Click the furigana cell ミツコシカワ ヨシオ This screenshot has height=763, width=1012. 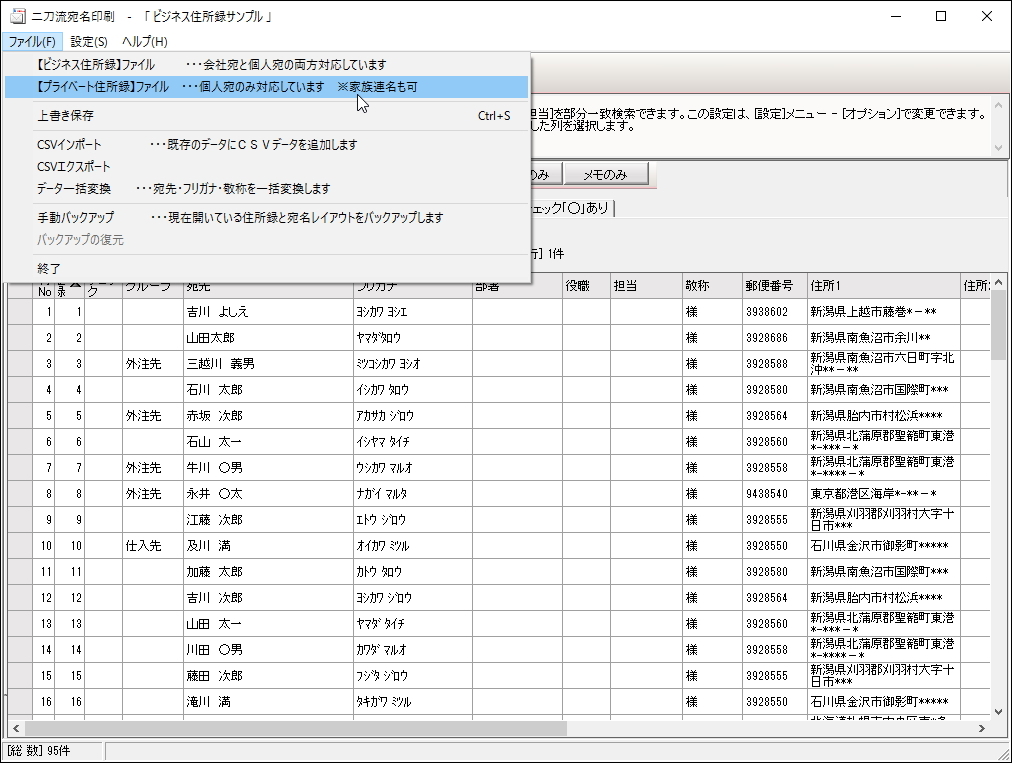click(413, 364)
